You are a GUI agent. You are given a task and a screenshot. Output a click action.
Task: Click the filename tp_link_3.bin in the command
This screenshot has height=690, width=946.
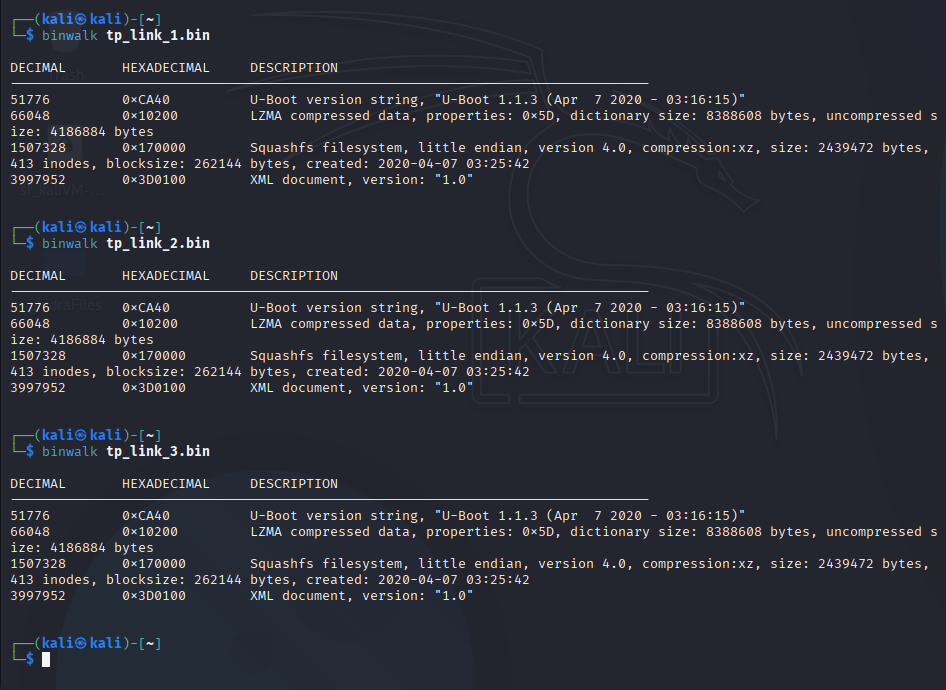point(158,451)
